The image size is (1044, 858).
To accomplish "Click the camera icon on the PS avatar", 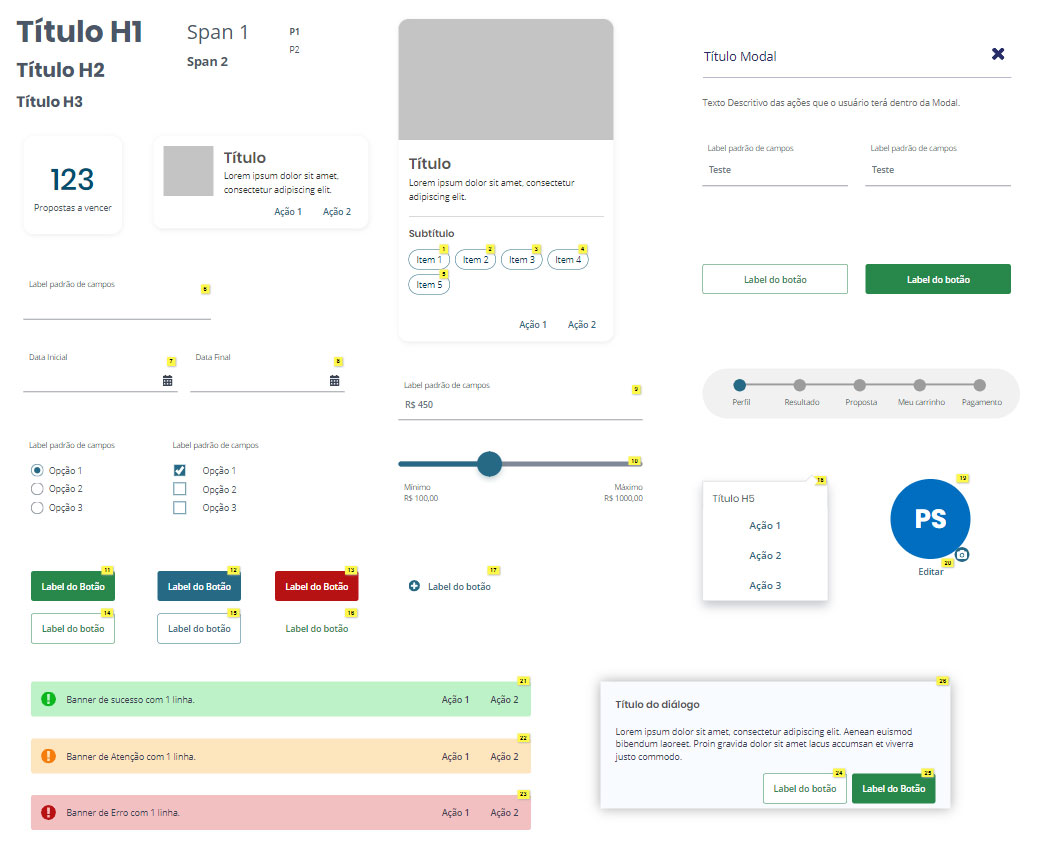I will pyautogui.click(x=962, y=555).
